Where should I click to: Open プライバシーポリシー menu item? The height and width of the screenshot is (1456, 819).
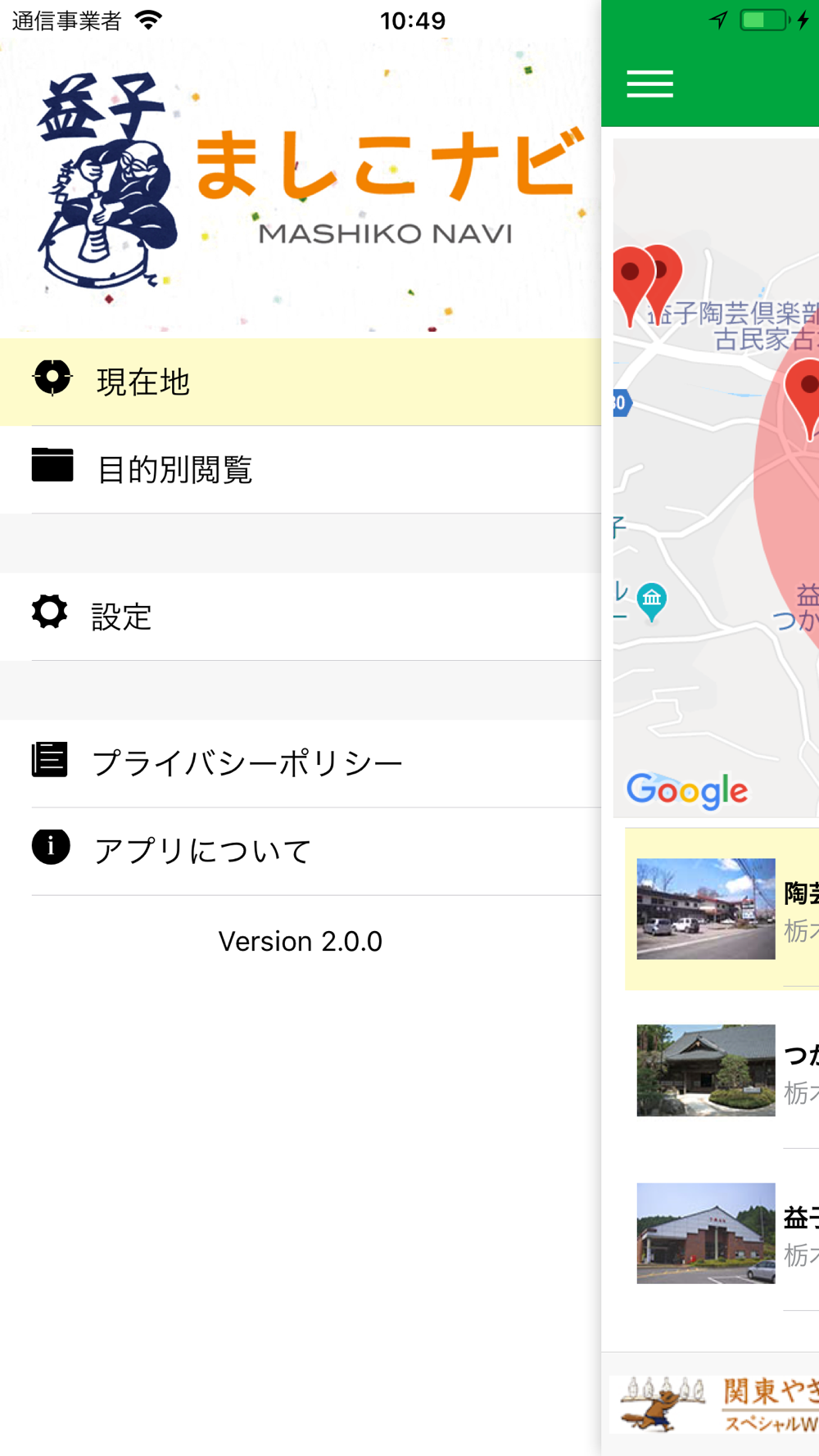click(301, 763)
